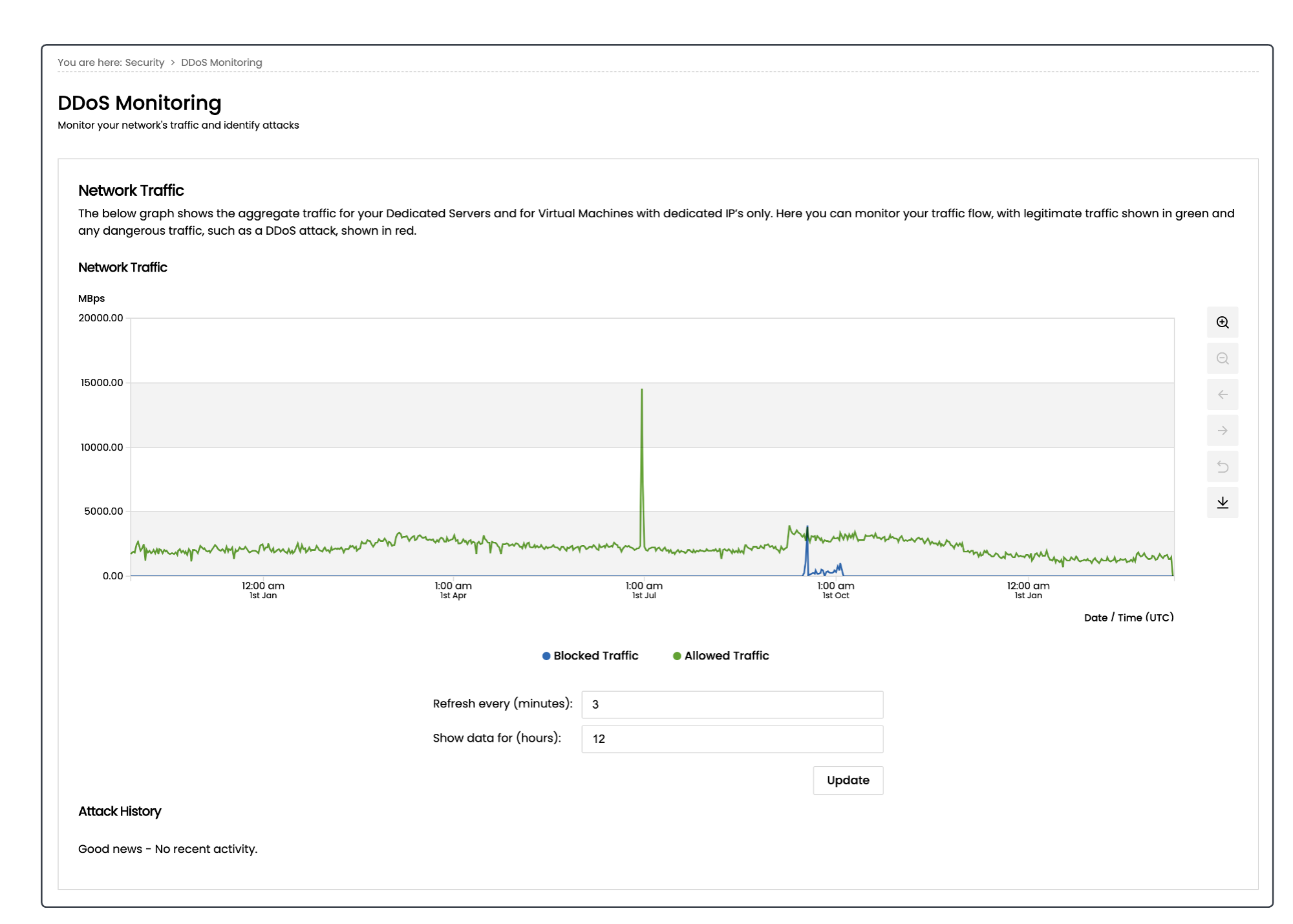1293x924 pixels.
Task: Focus the Refresh every minutes field
Action: (732, 704)
